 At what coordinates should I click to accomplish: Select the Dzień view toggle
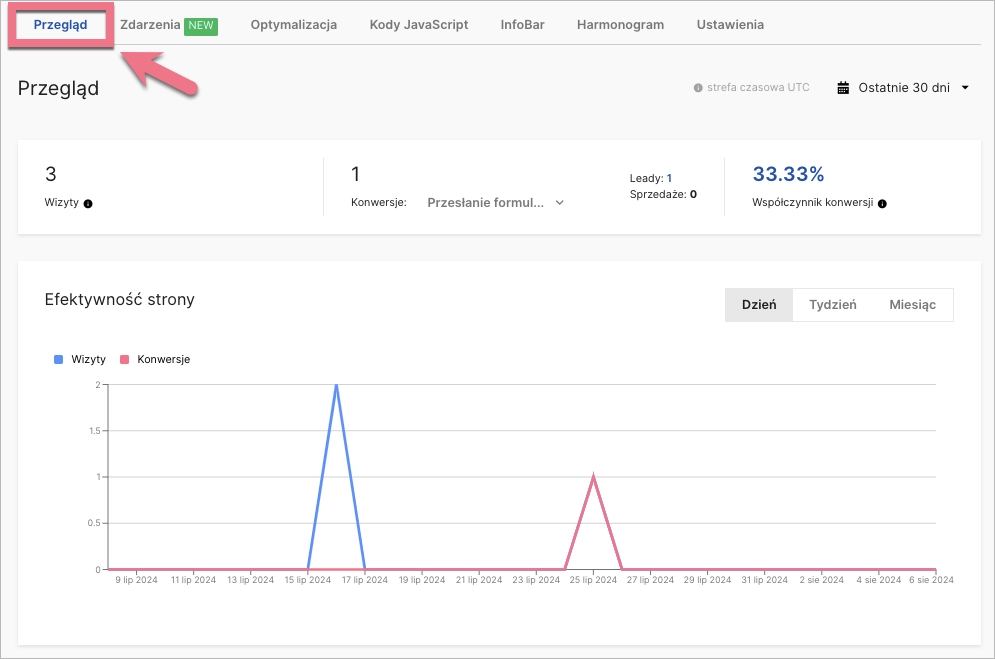click(x=759, y=305)
